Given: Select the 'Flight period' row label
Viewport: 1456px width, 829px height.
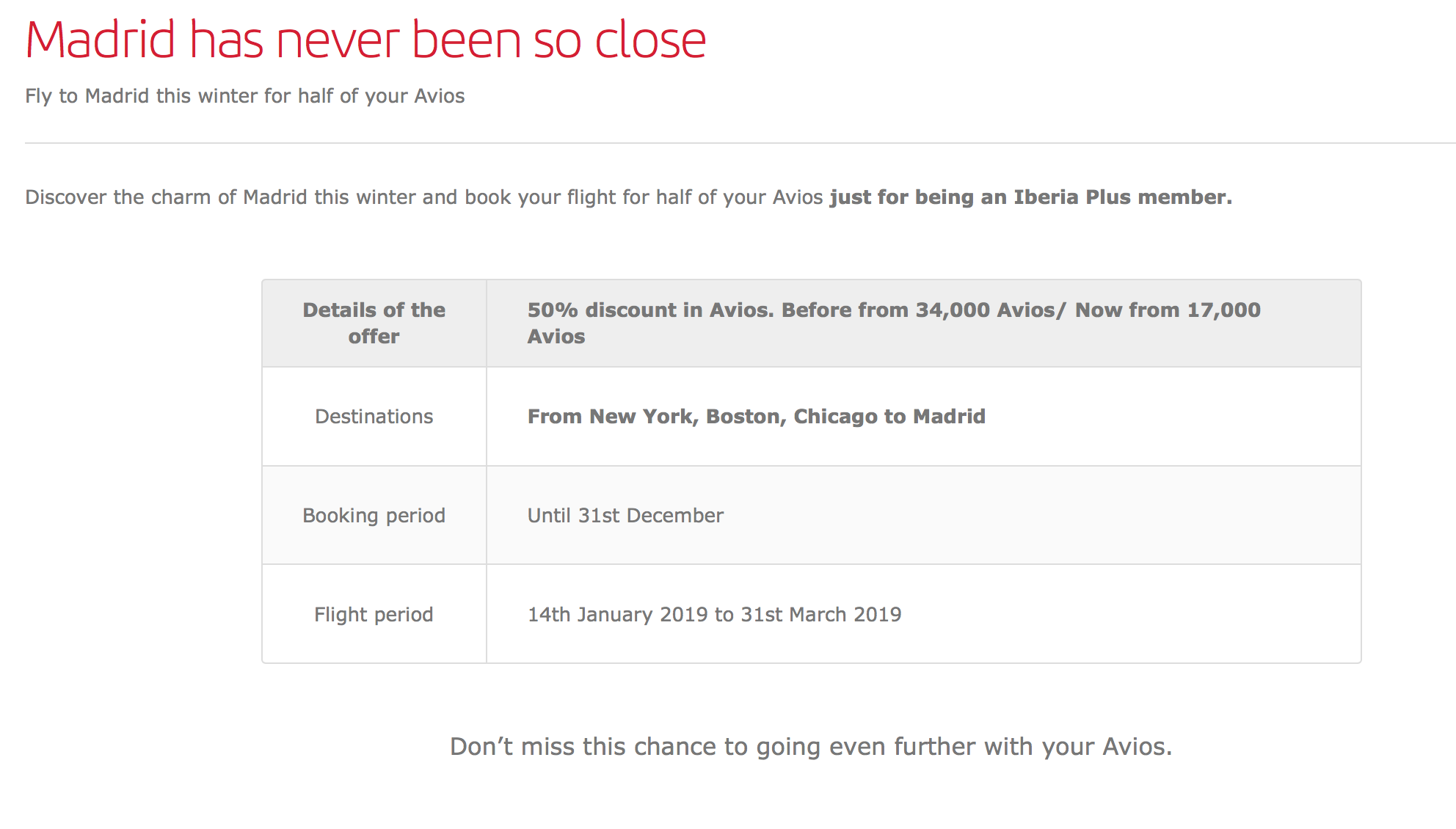Looking at the screenshot, I should point(374,615).
